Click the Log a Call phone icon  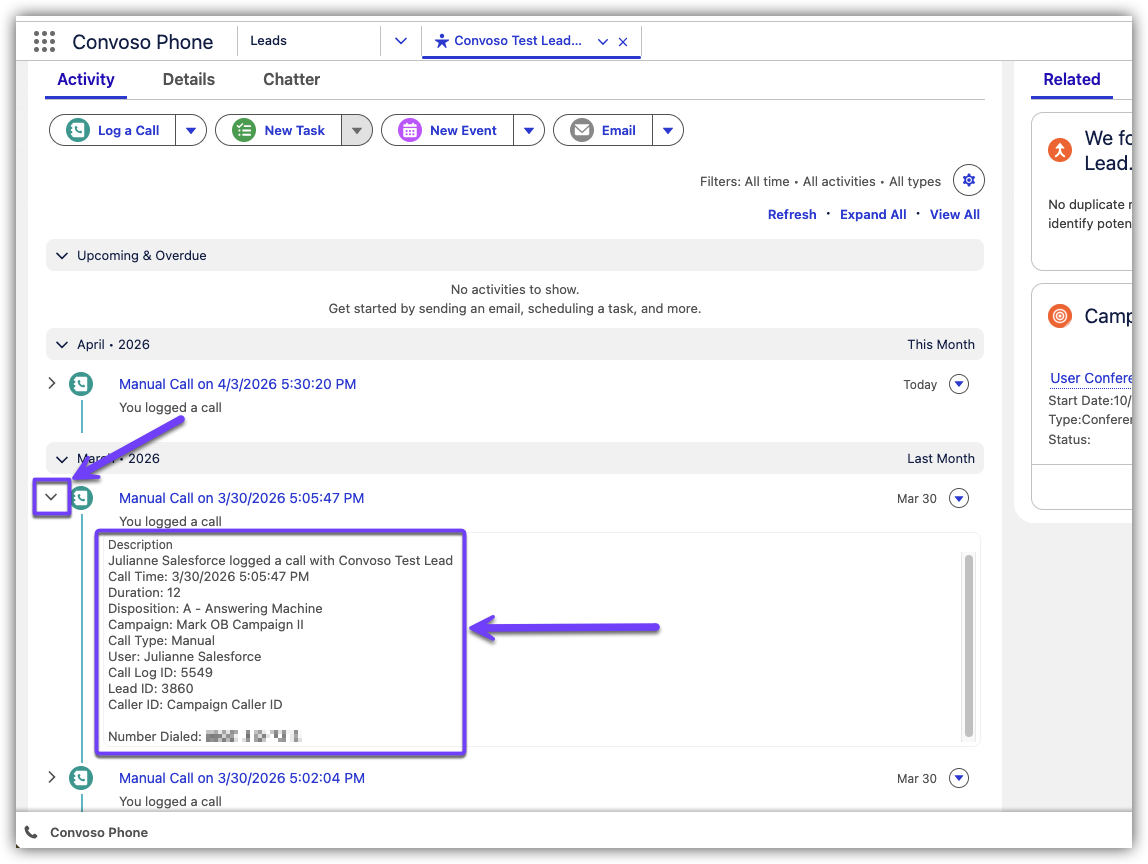point(78,130)
